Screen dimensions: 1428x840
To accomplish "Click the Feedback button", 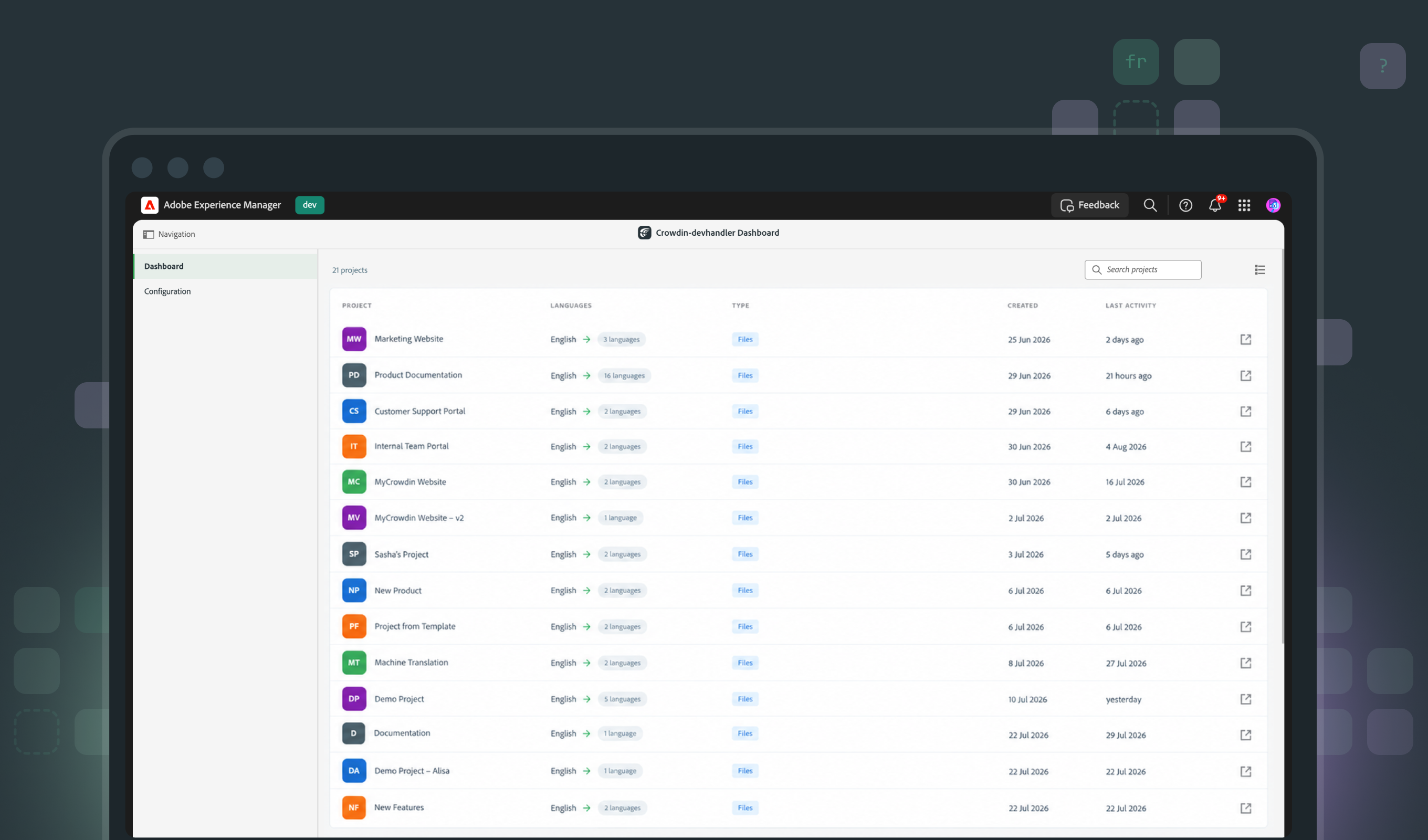I will coord(1090,205).
